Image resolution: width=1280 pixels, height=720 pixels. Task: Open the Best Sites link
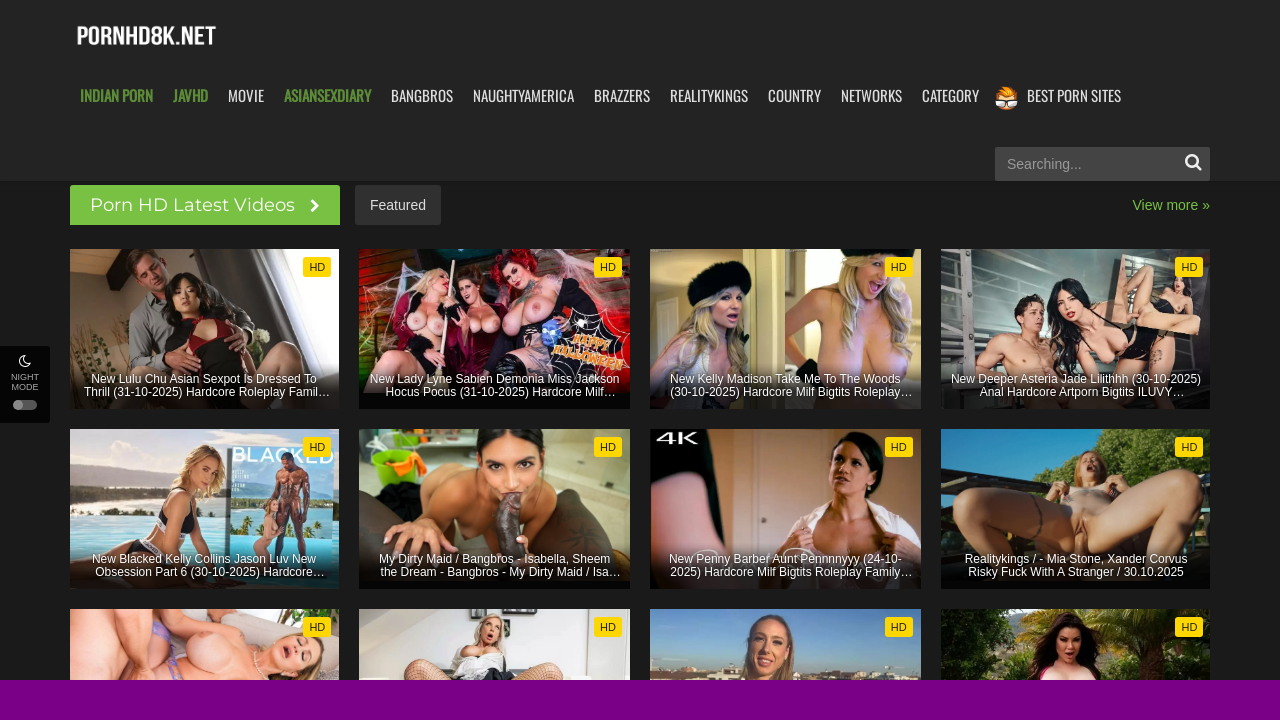click(1074, 96)
